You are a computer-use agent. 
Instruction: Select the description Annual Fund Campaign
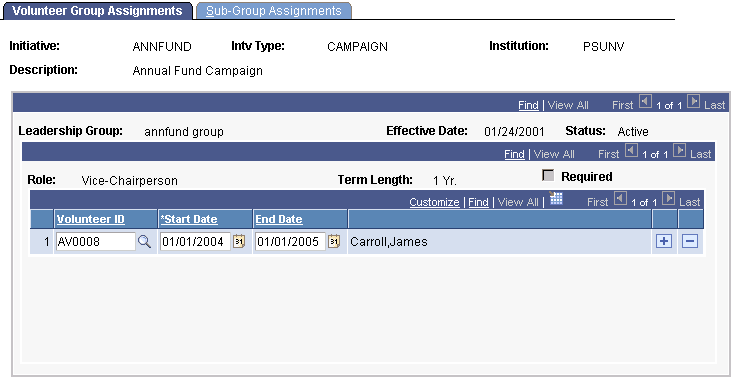[198, 71]
